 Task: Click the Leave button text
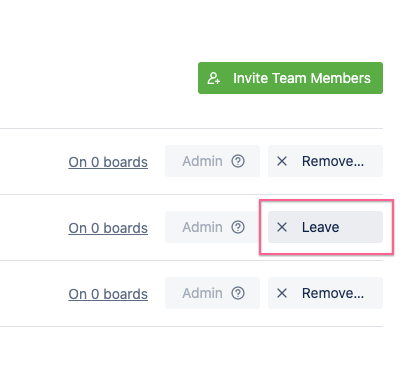click(x=321, y=227)
